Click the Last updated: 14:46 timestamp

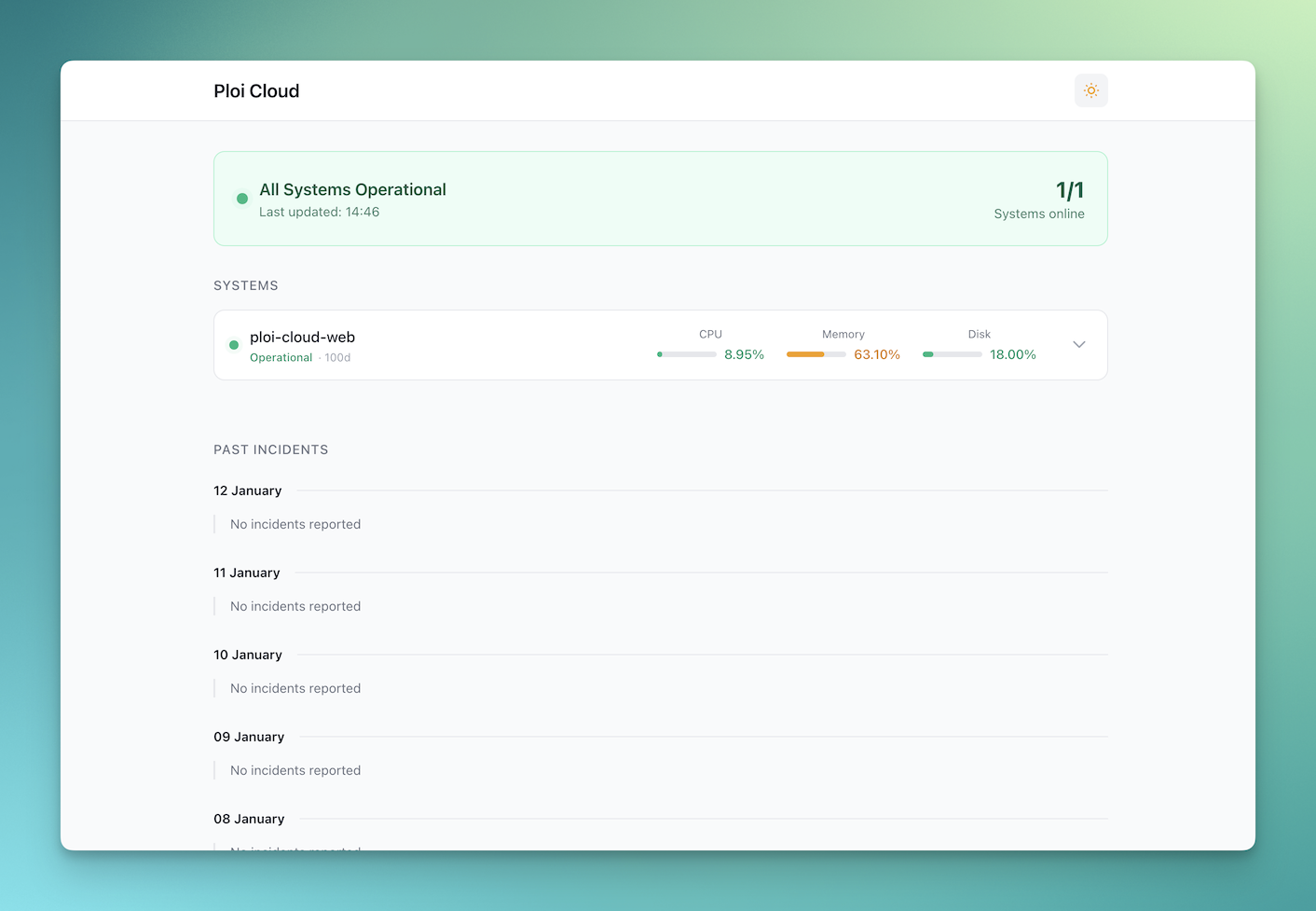pyautogui.click(x=319, y=213)
